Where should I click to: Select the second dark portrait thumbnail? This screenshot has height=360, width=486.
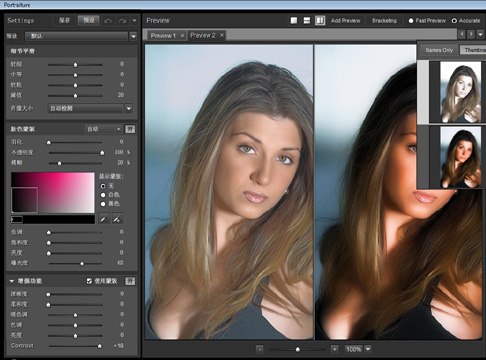click(461, 157)
